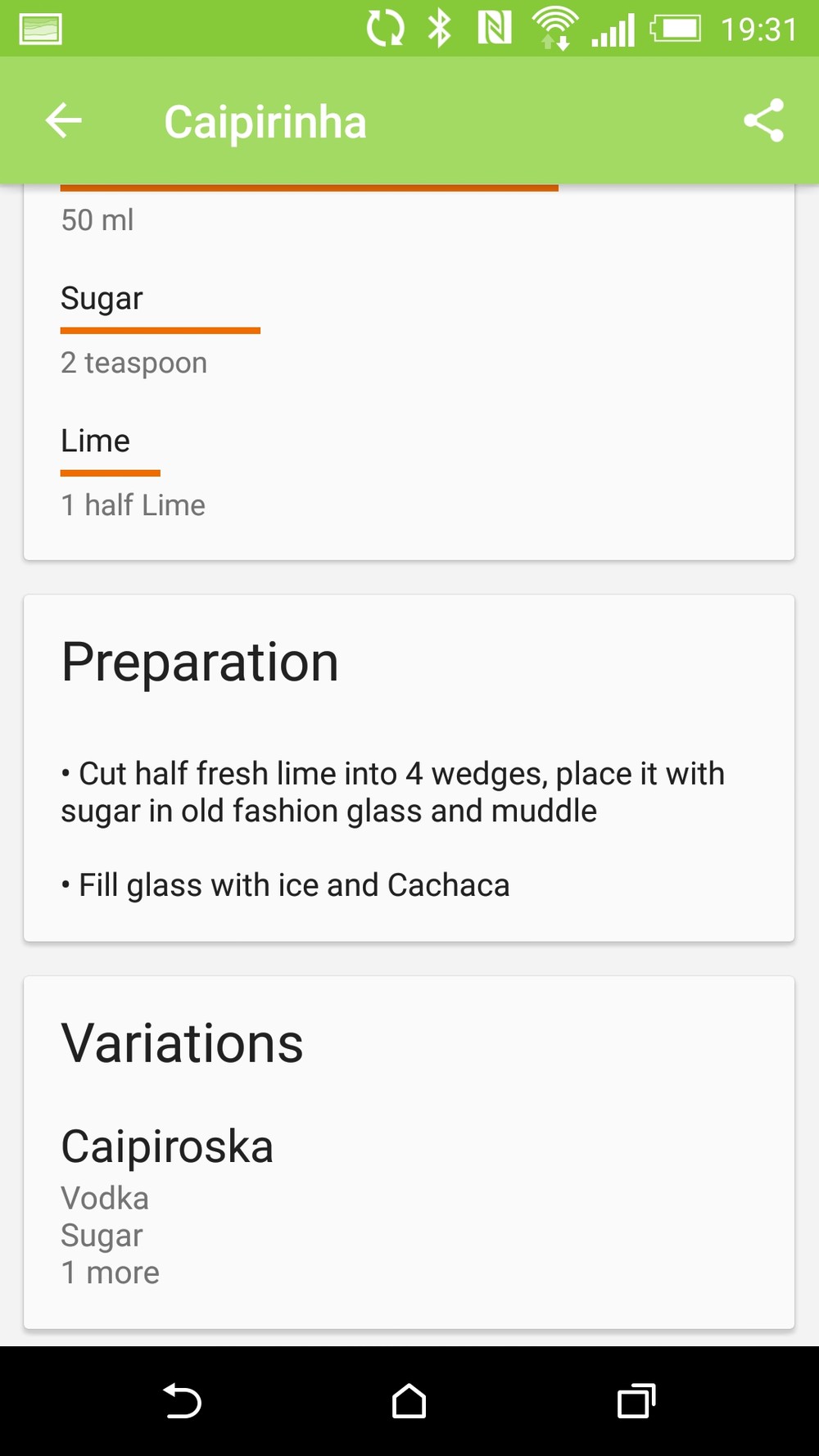The height and width of the screenshot is (1456, 819).
Task: Tap the Variations section heading
Action: [182, 1043]
